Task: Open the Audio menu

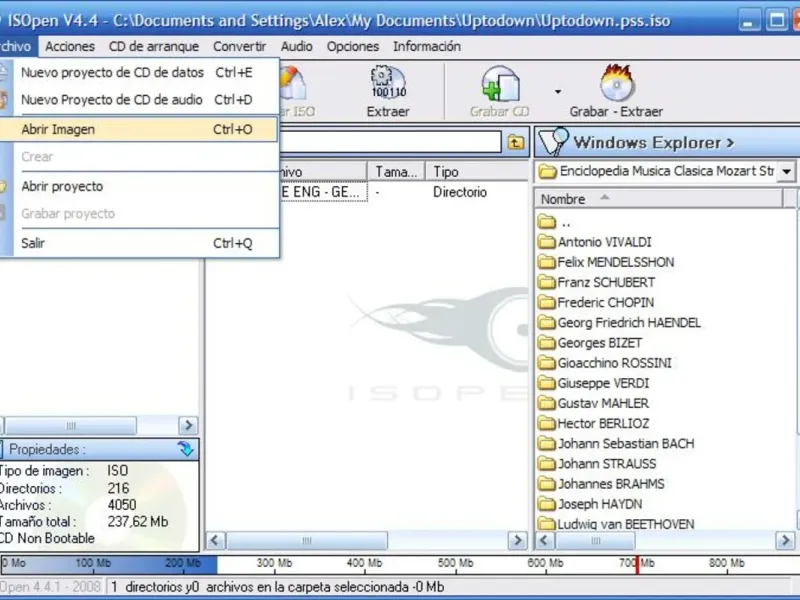Action: [296, 46]
